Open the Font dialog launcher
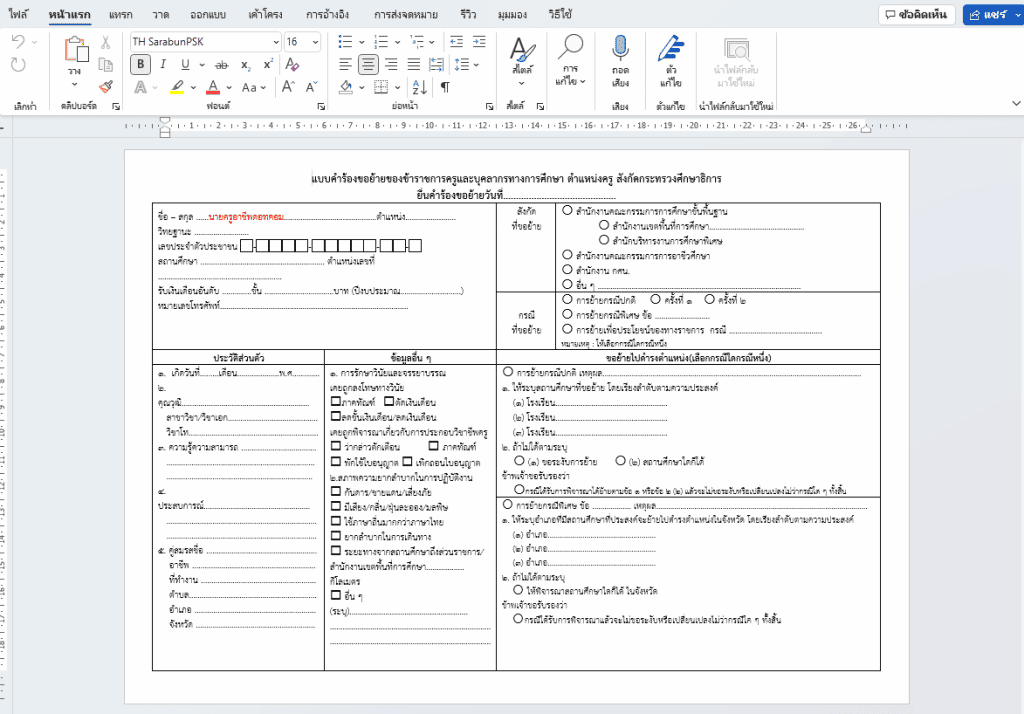The height and width of the screenshot is (714, 1024). [x=321, y=106]
